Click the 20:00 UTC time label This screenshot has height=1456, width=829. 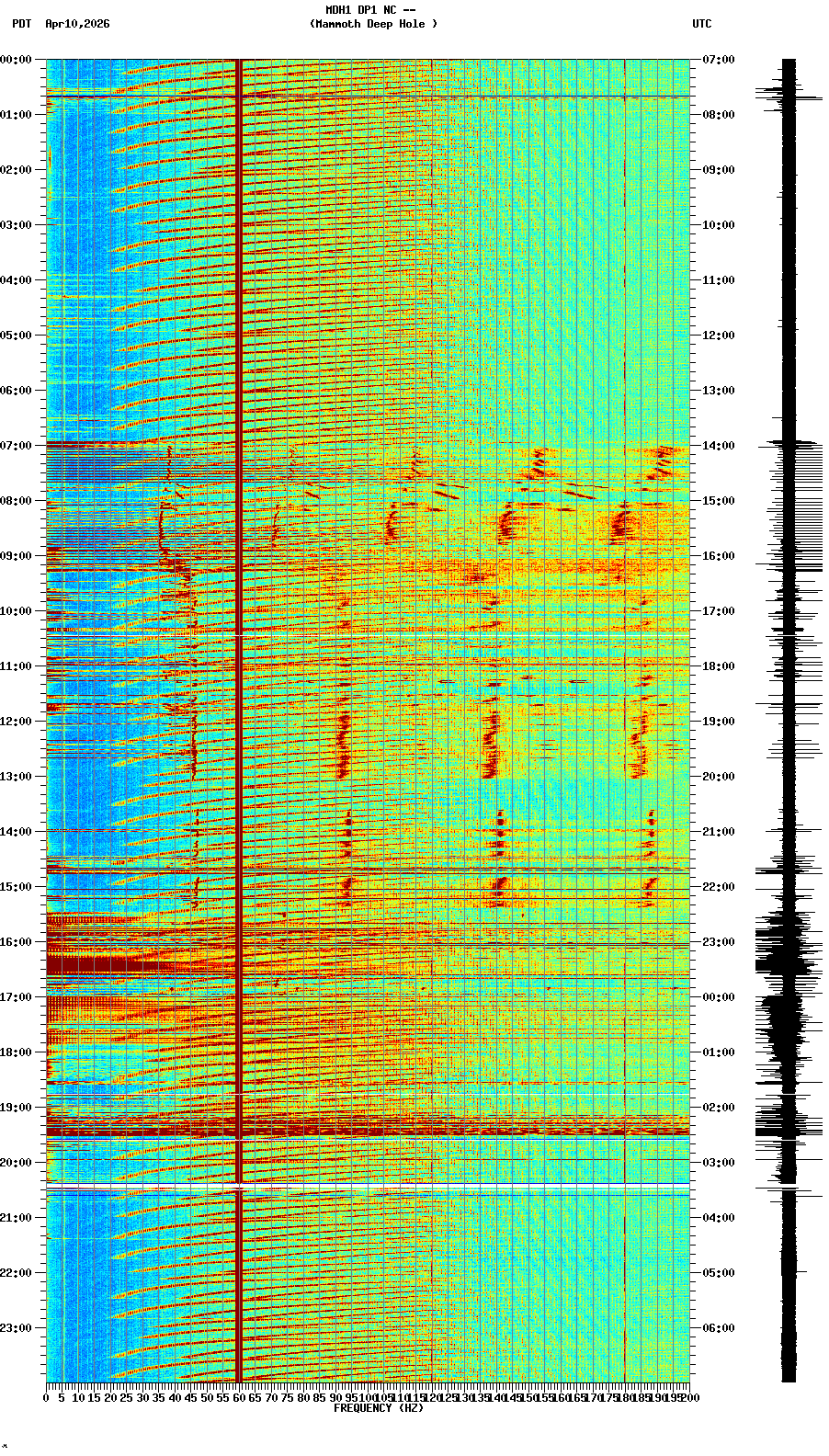click(x=719, y=777)
